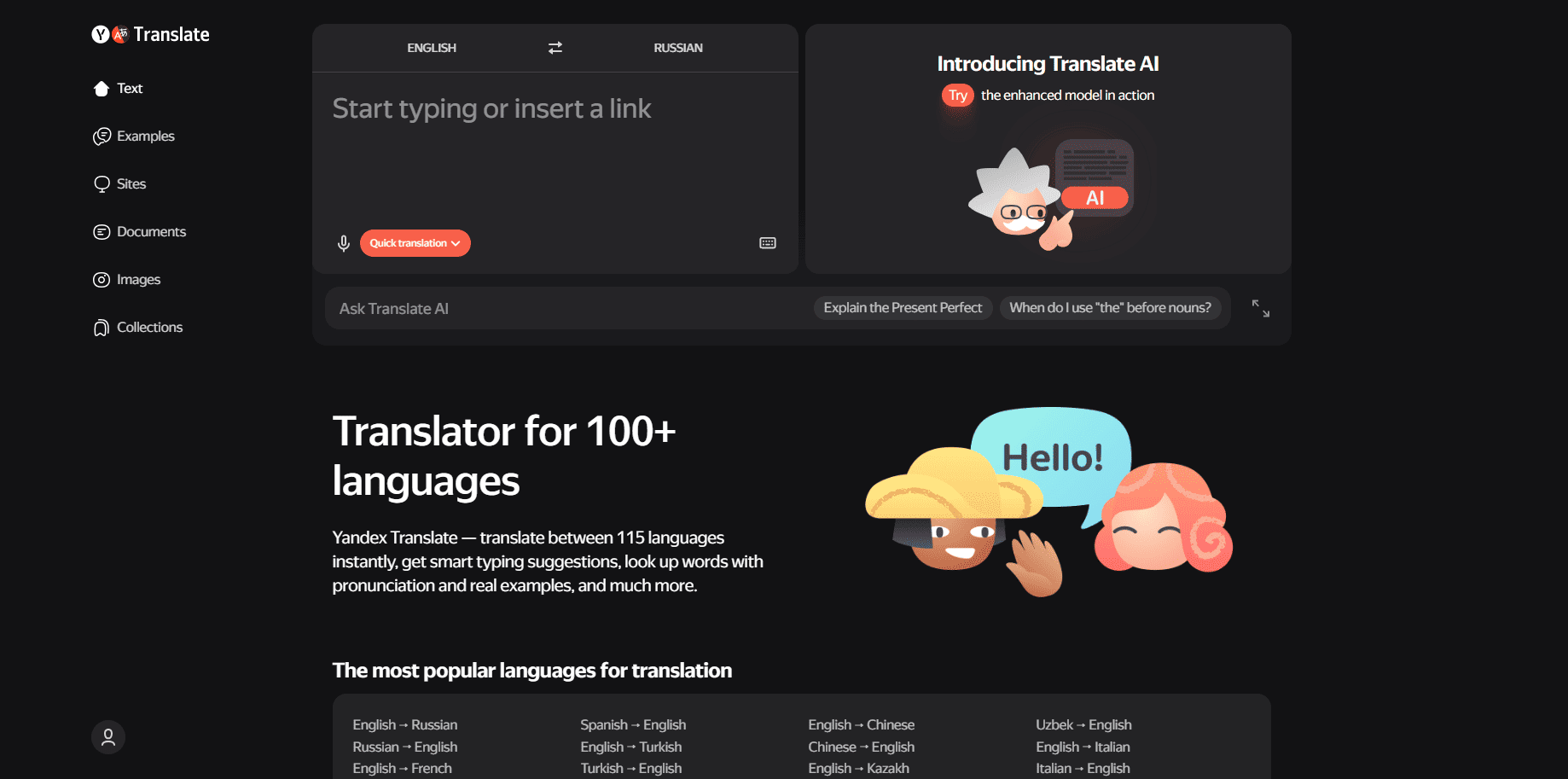
Task: Open the ENGLISH source language selector
Action: tap(432, 48)
